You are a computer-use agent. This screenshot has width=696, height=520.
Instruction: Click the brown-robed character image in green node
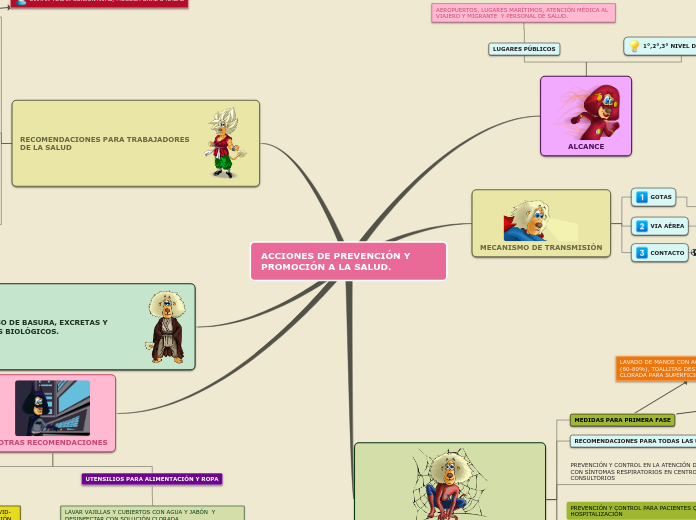coord(166,327)
